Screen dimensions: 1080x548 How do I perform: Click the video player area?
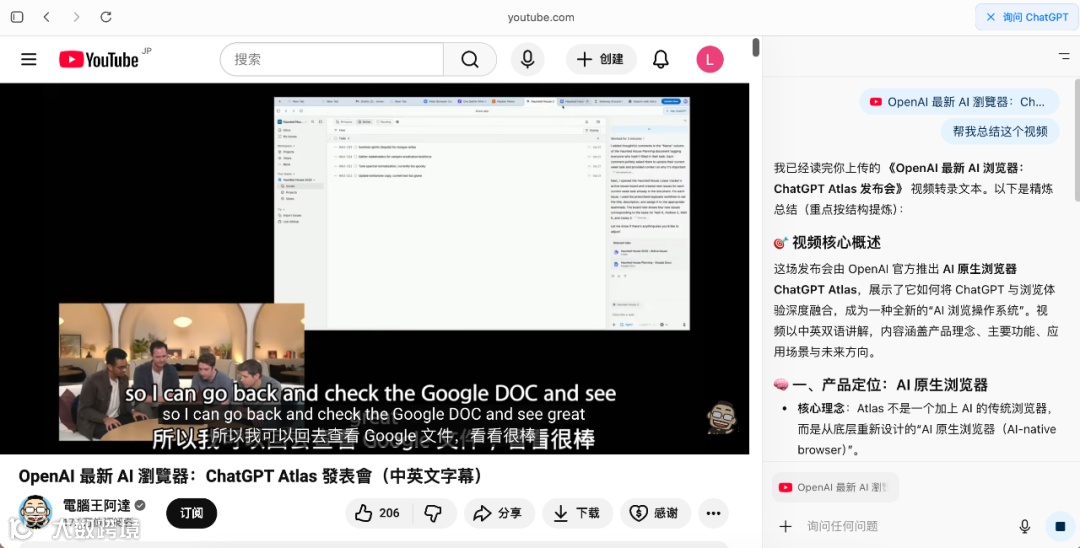(375, 268)
